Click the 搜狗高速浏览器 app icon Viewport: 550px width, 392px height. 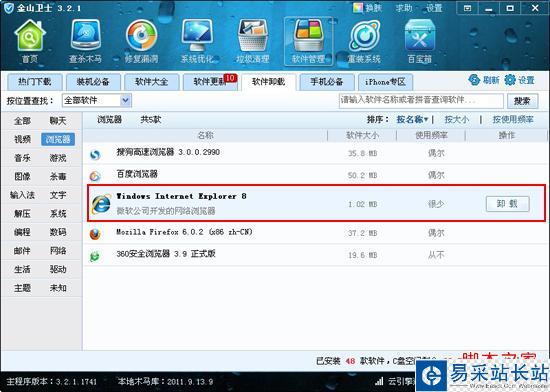(x=95, y=154)
